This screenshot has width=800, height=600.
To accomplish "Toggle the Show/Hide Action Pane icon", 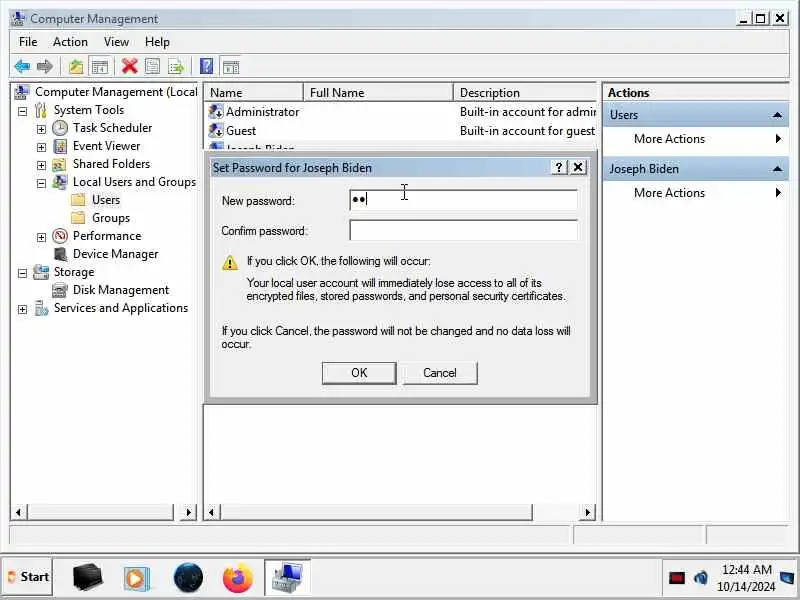I will (231, 66).
